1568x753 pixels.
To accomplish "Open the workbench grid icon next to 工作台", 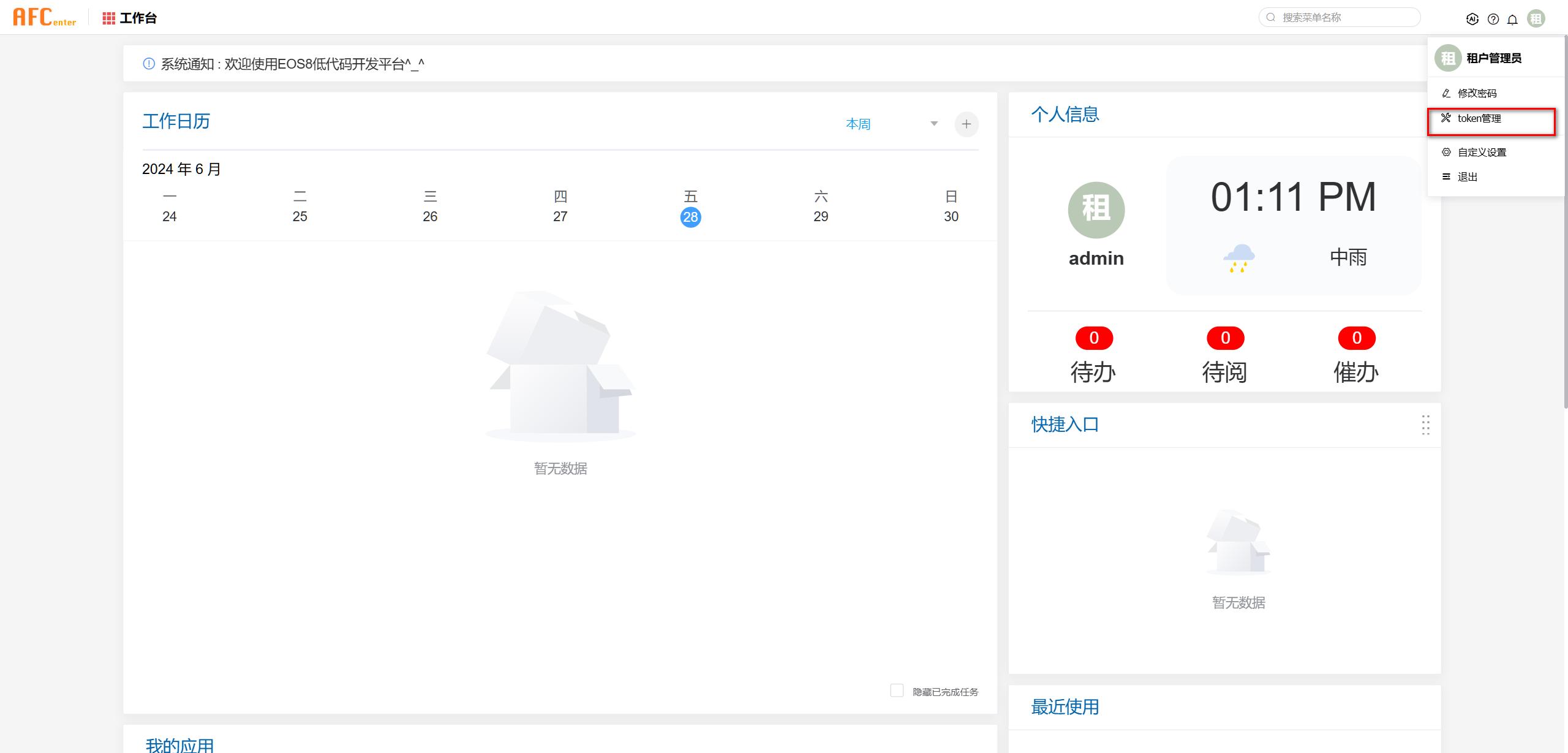I will (x=108, y=17).
